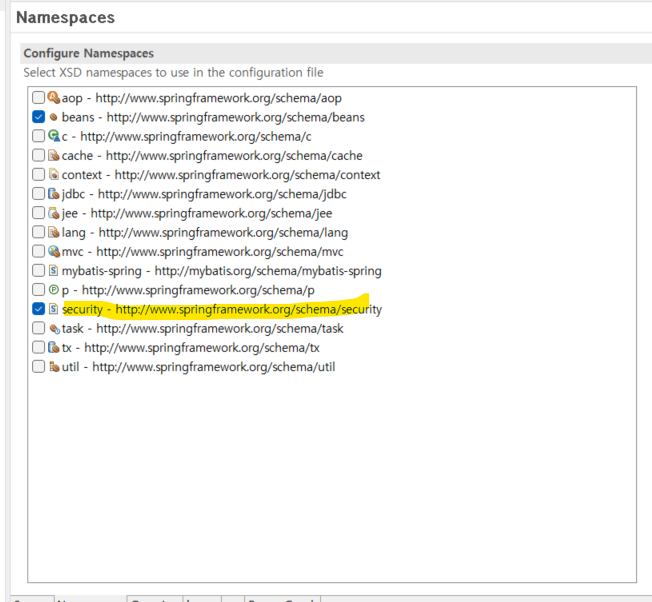Select the mvc schema URL row
This screenshot has height=602, width=652.
(203, 252)
